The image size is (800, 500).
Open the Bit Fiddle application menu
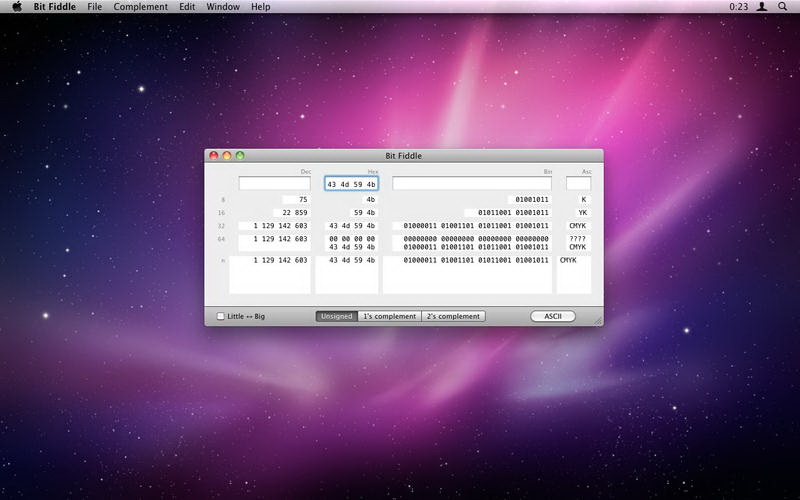[x=54, y=7]
